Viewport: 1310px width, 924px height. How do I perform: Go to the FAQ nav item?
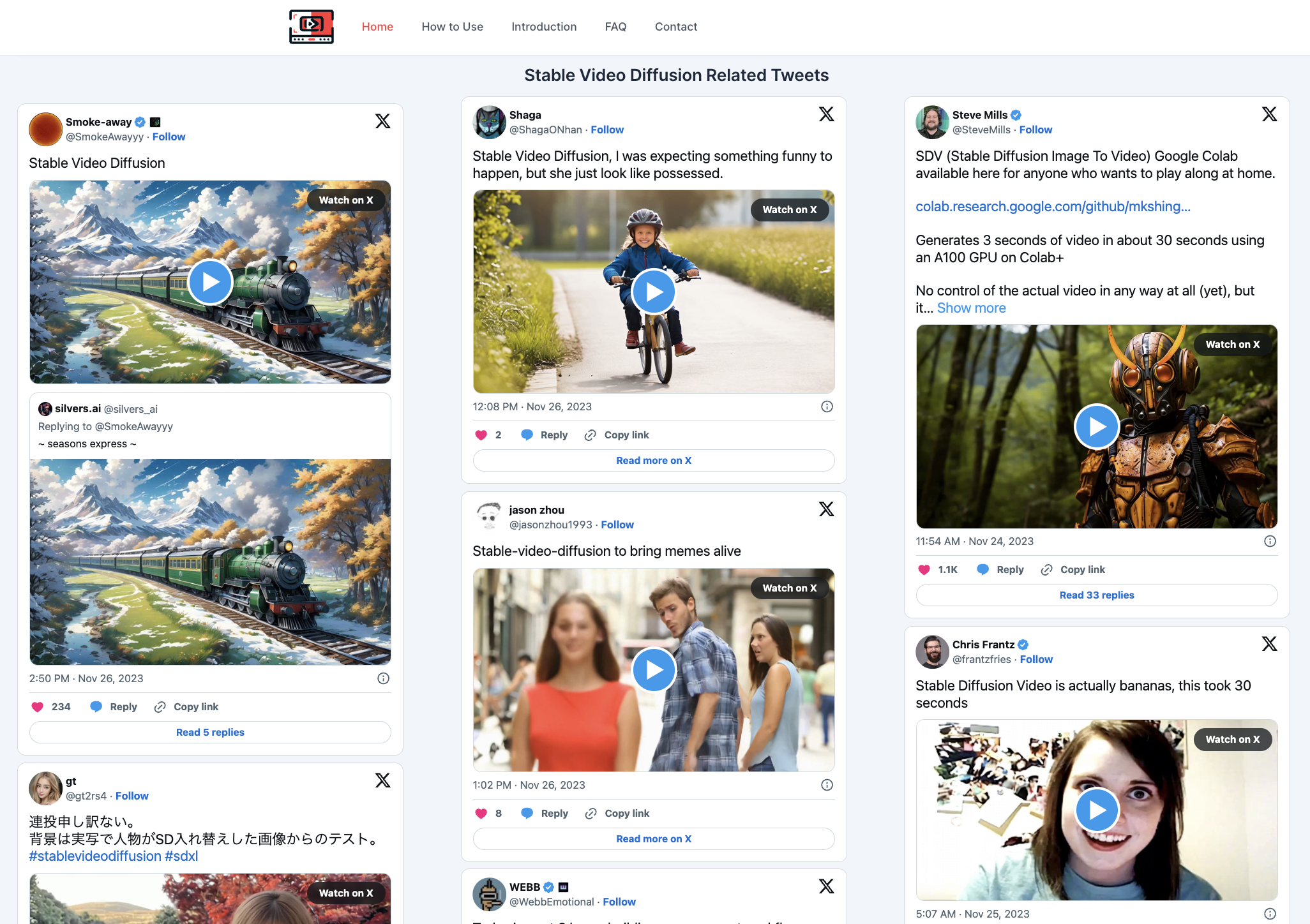coord(615,27)
